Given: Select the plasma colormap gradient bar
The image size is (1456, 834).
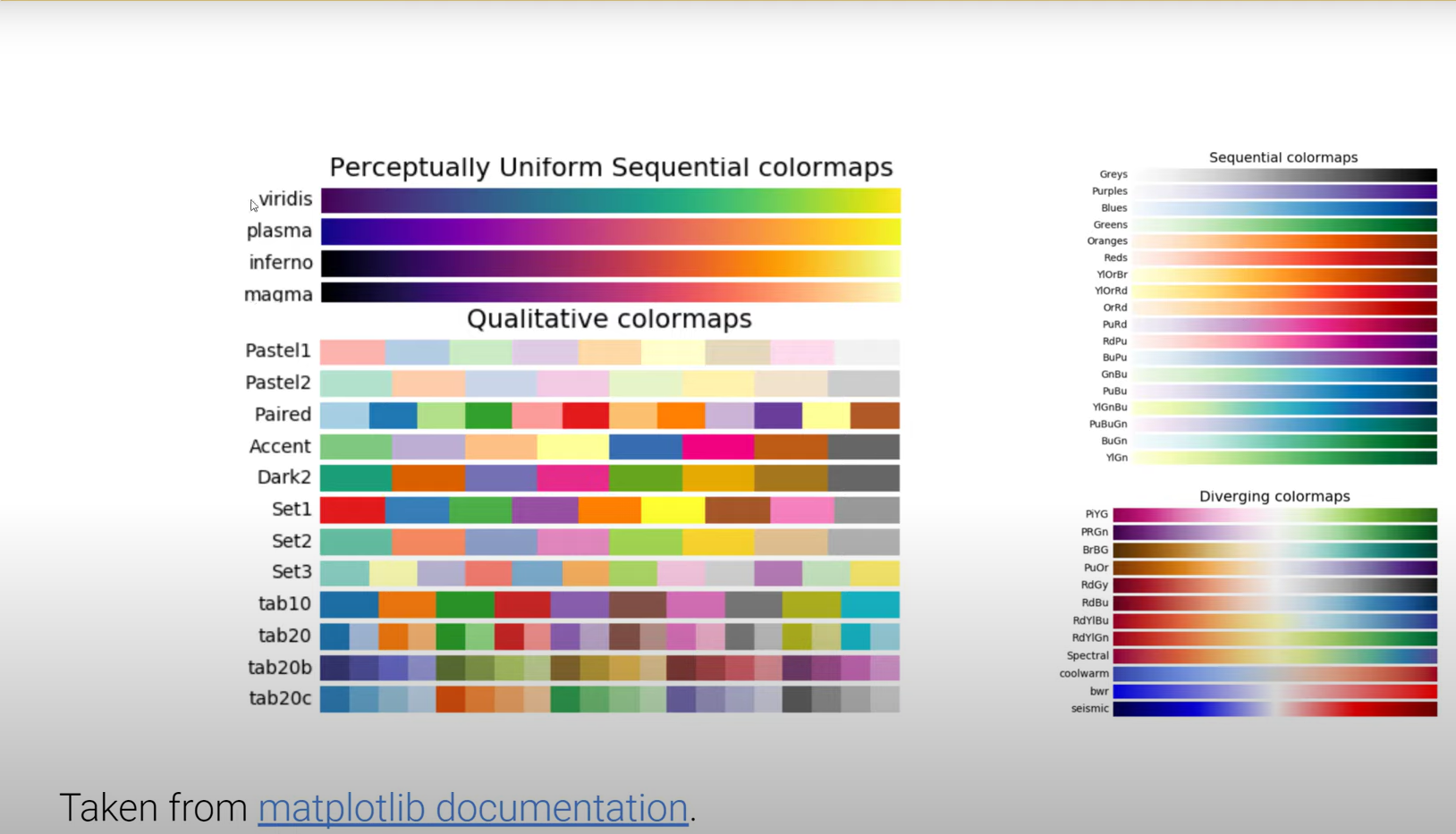Looking at the screenshot, I should point(610,232).
